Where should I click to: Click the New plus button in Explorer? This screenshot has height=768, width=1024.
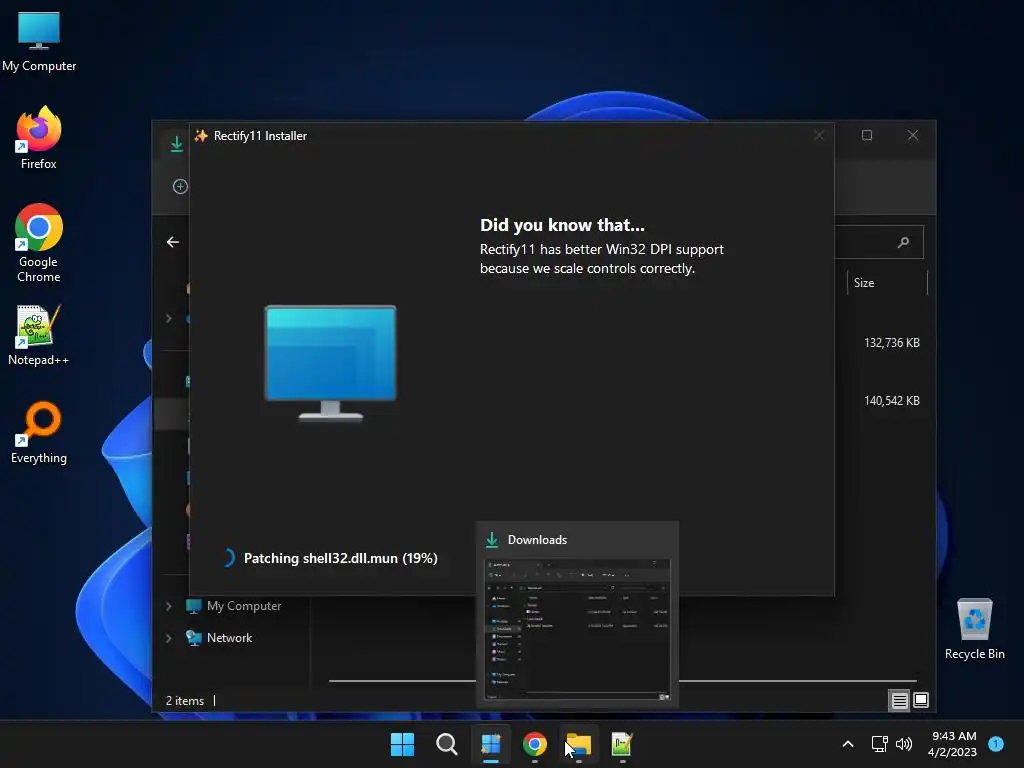pyautogui.click(x=180, y=186)
